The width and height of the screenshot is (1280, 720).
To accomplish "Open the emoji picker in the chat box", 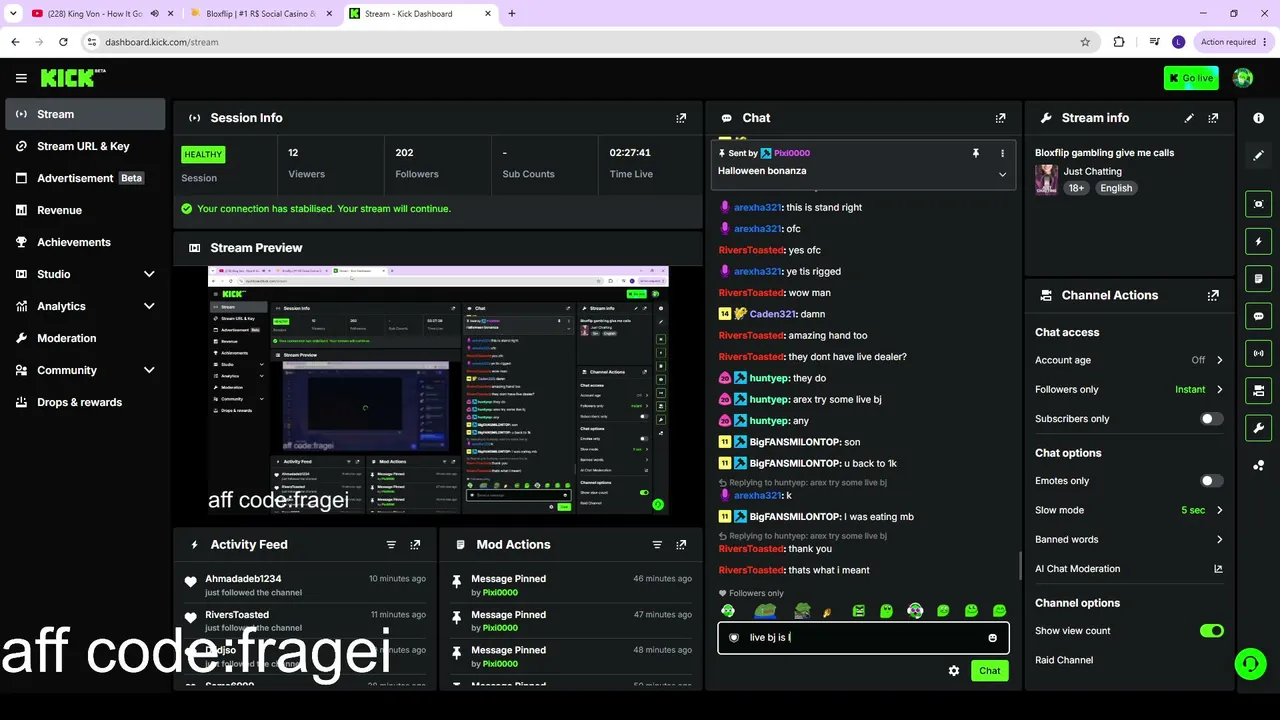I will click(x=992, y=638).
